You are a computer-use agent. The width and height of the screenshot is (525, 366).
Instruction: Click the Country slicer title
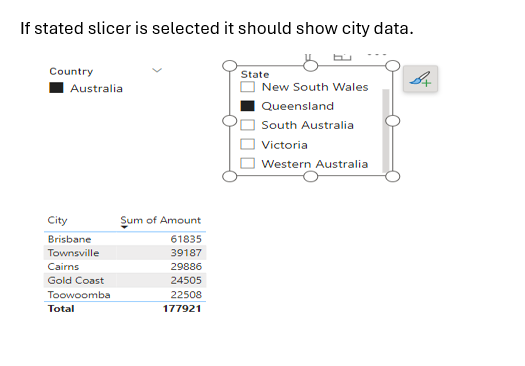pyautogui.click(x=71, y=71)
